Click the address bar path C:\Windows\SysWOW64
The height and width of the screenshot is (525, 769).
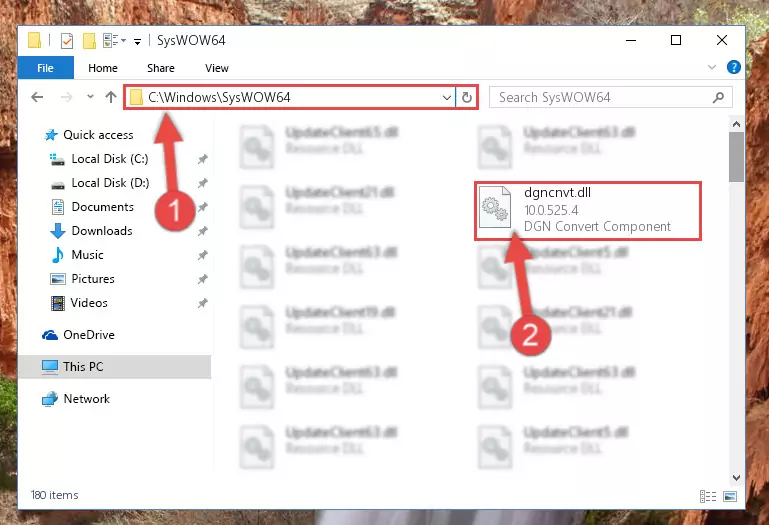pos(219,97)
